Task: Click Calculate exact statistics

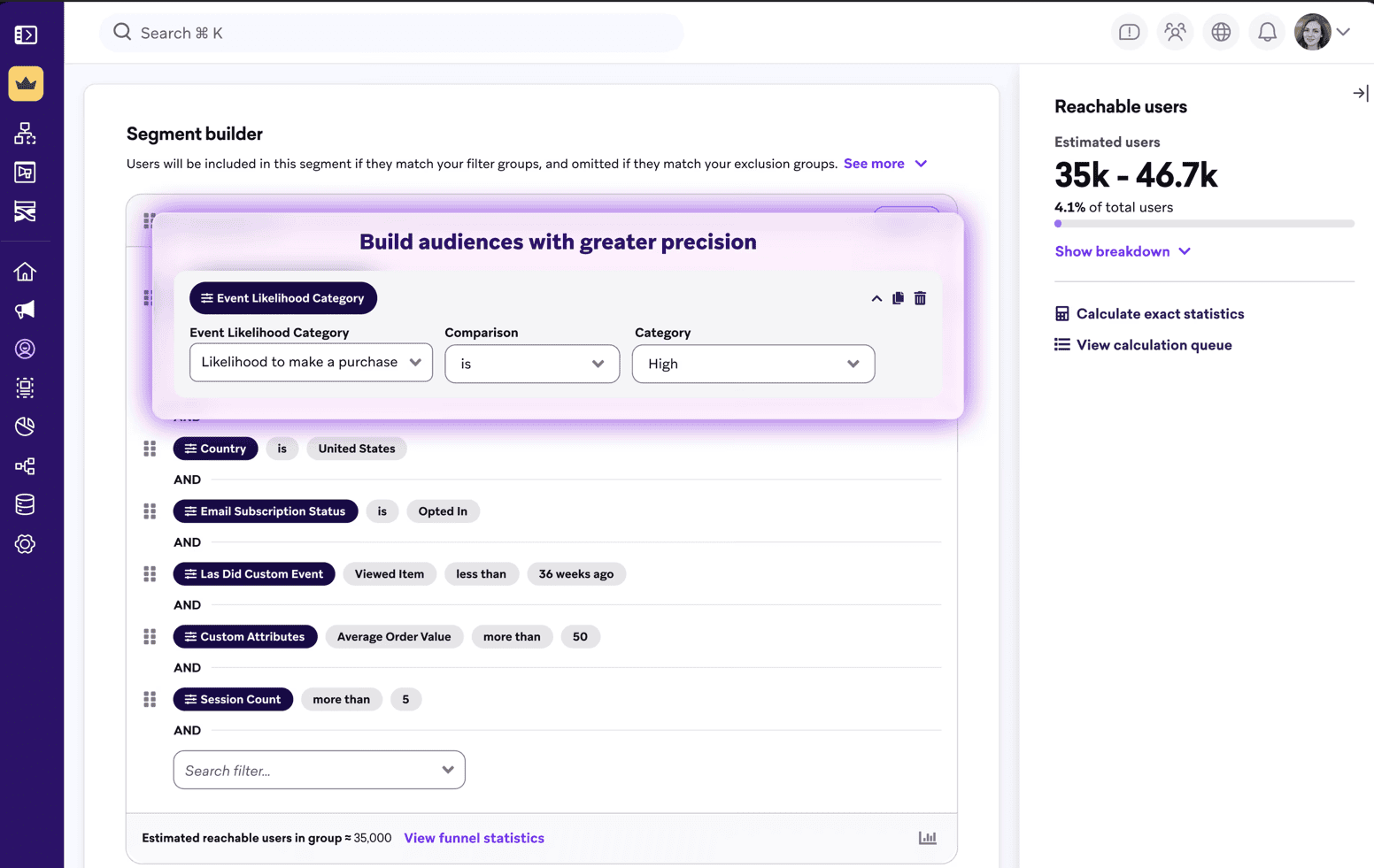Action: (x=1149, y=314)
